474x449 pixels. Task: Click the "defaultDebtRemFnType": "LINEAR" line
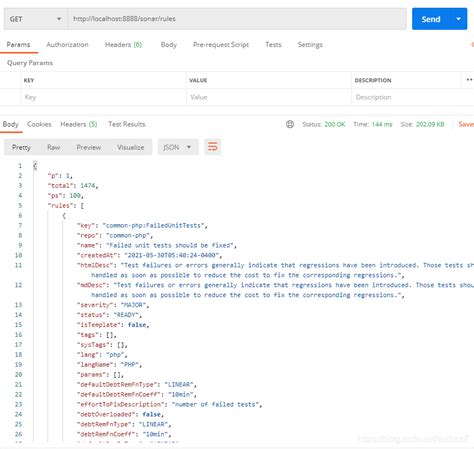137,385
